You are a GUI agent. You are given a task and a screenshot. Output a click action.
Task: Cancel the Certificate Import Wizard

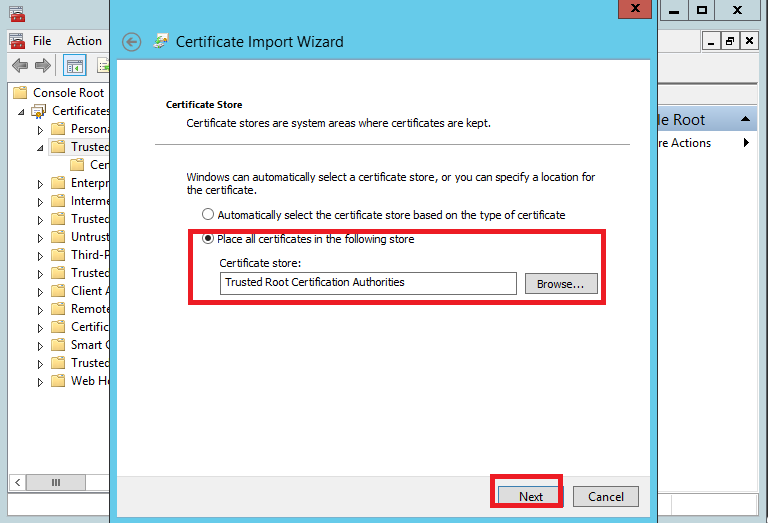click(x=606, y=496)
